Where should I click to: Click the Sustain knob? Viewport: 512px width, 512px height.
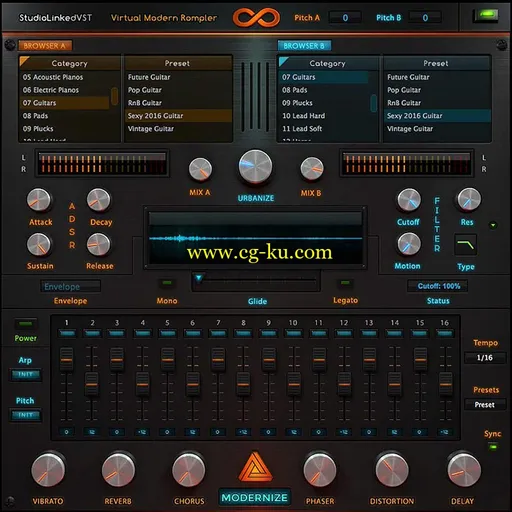(x=39, y=244)
